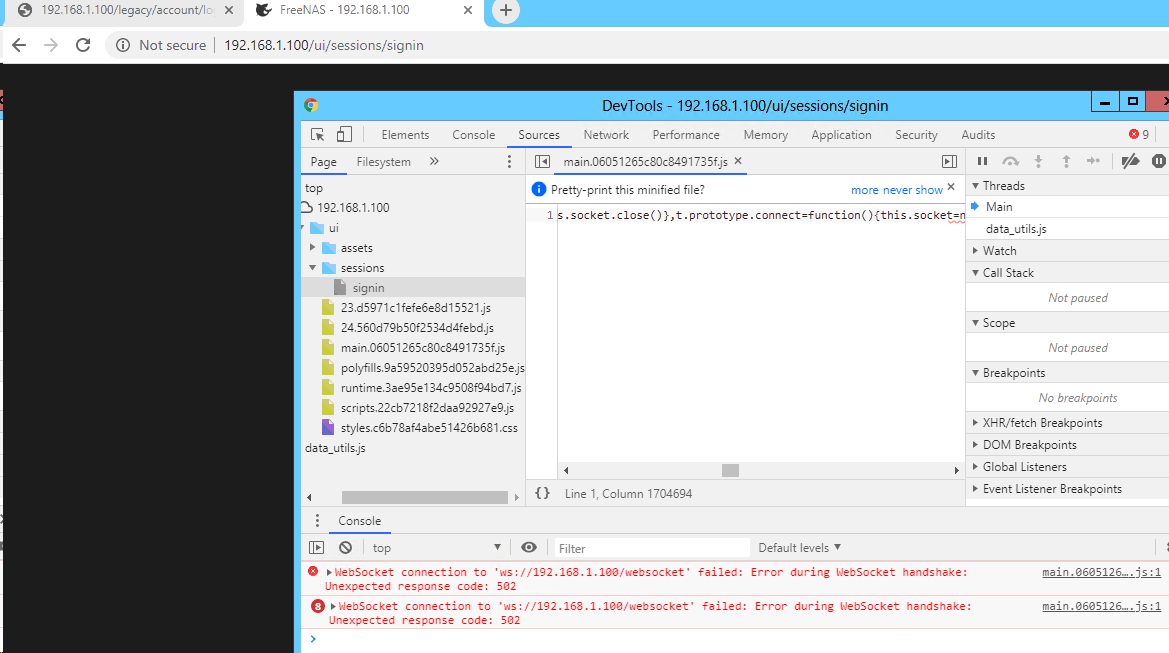Pretty-print the file with the braces icon
The height and width of the screenshot is (653, 1169).
(x=543, y=493)
